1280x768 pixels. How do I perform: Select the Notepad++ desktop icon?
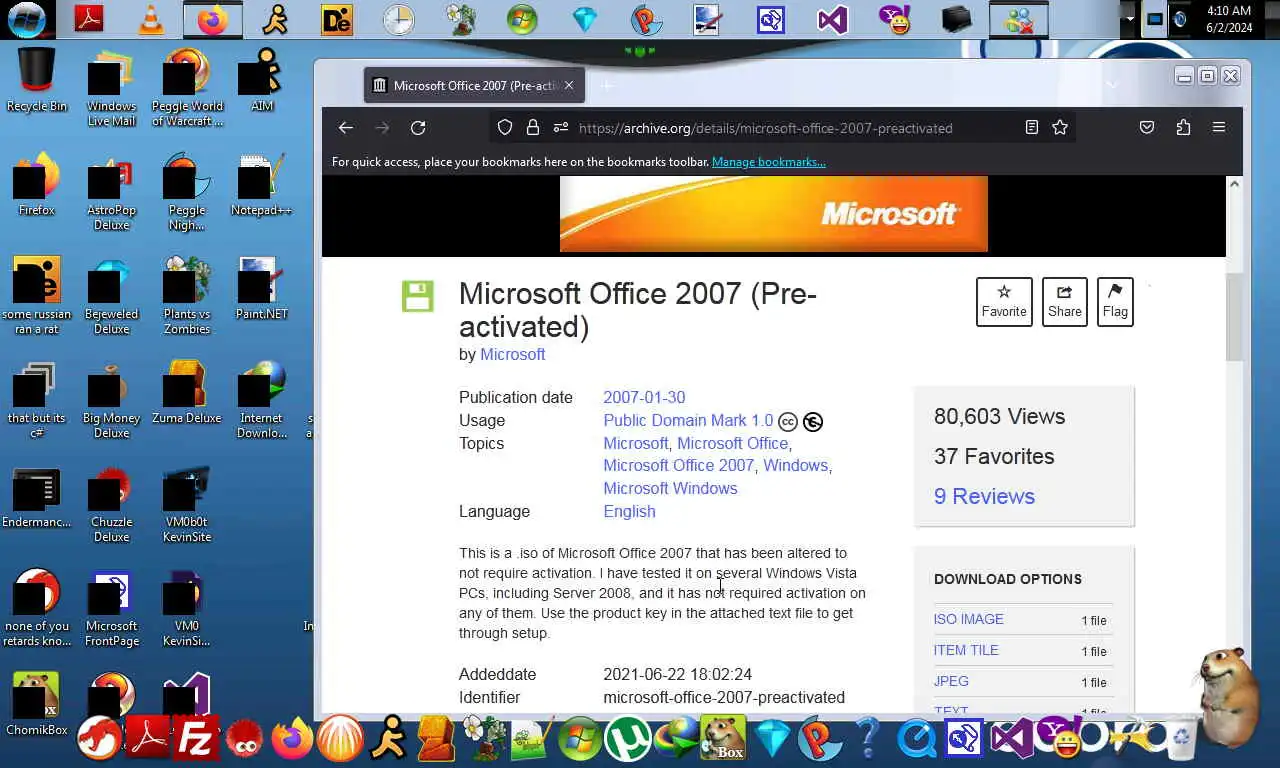[261, 185]
